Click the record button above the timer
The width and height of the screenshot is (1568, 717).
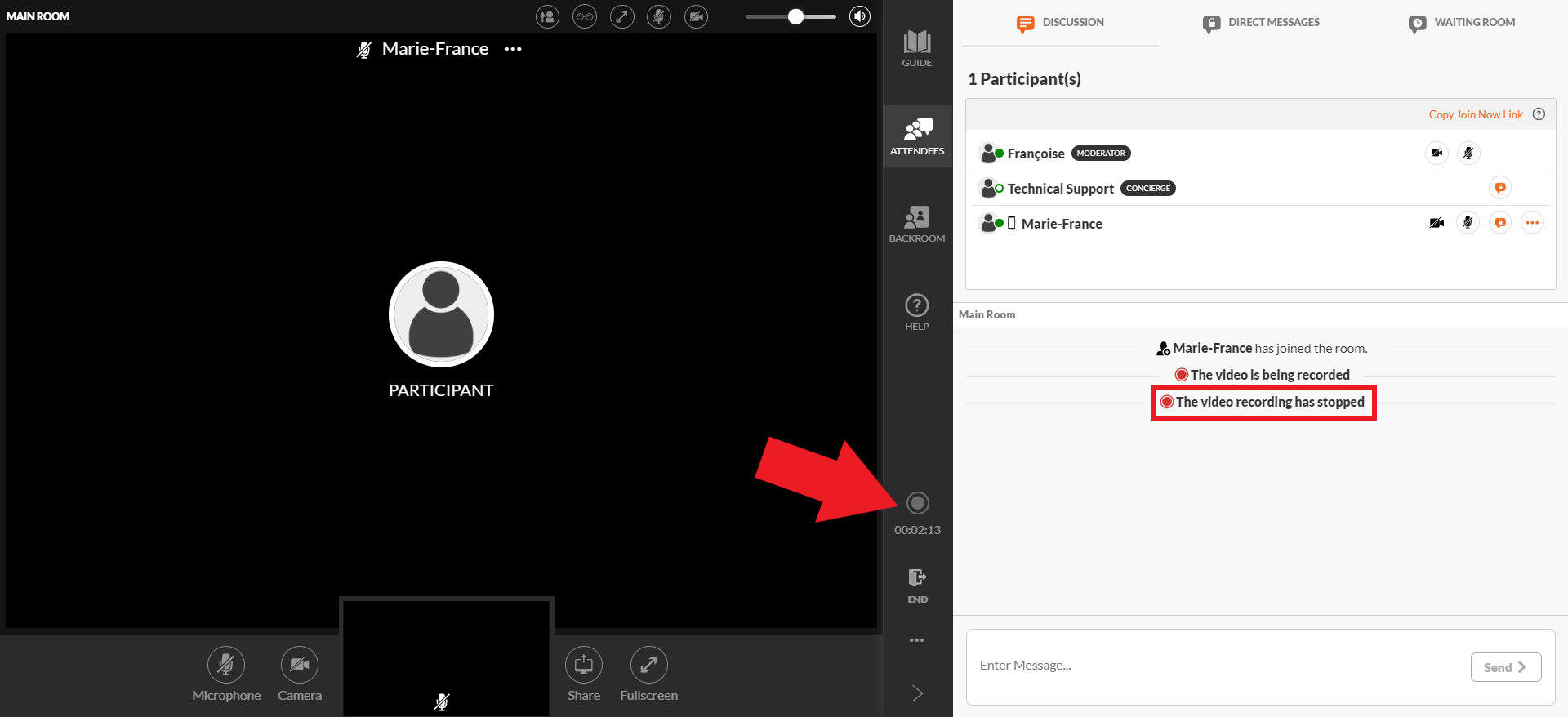click(918, 503)
